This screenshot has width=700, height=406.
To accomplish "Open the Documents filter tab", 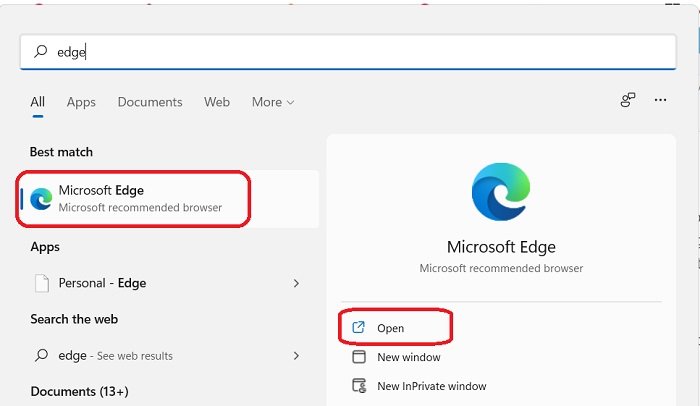I will coord(150,102).
